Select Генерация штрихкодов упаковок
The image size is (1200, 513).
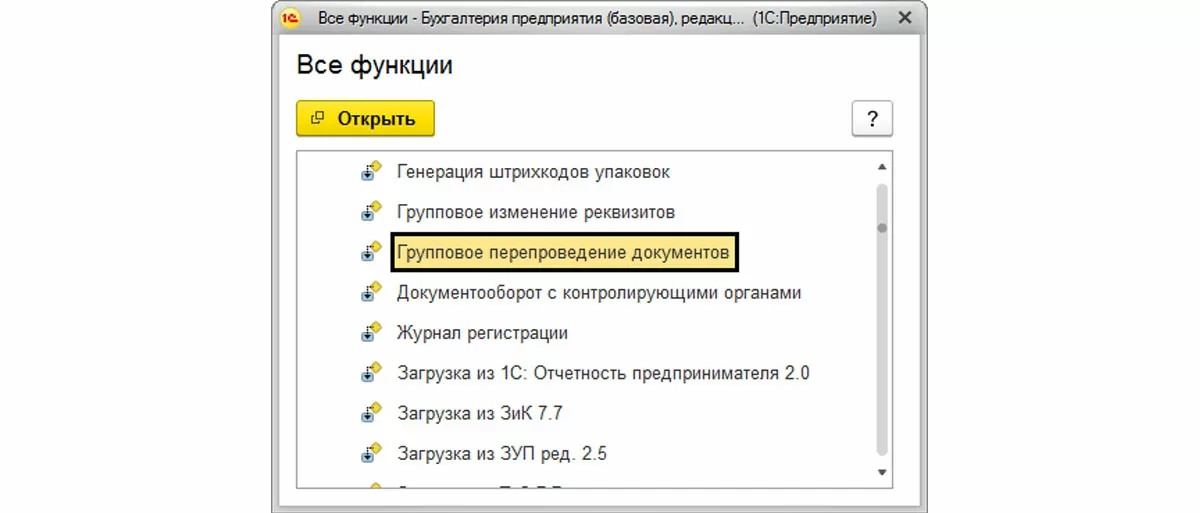pos(533,172)
